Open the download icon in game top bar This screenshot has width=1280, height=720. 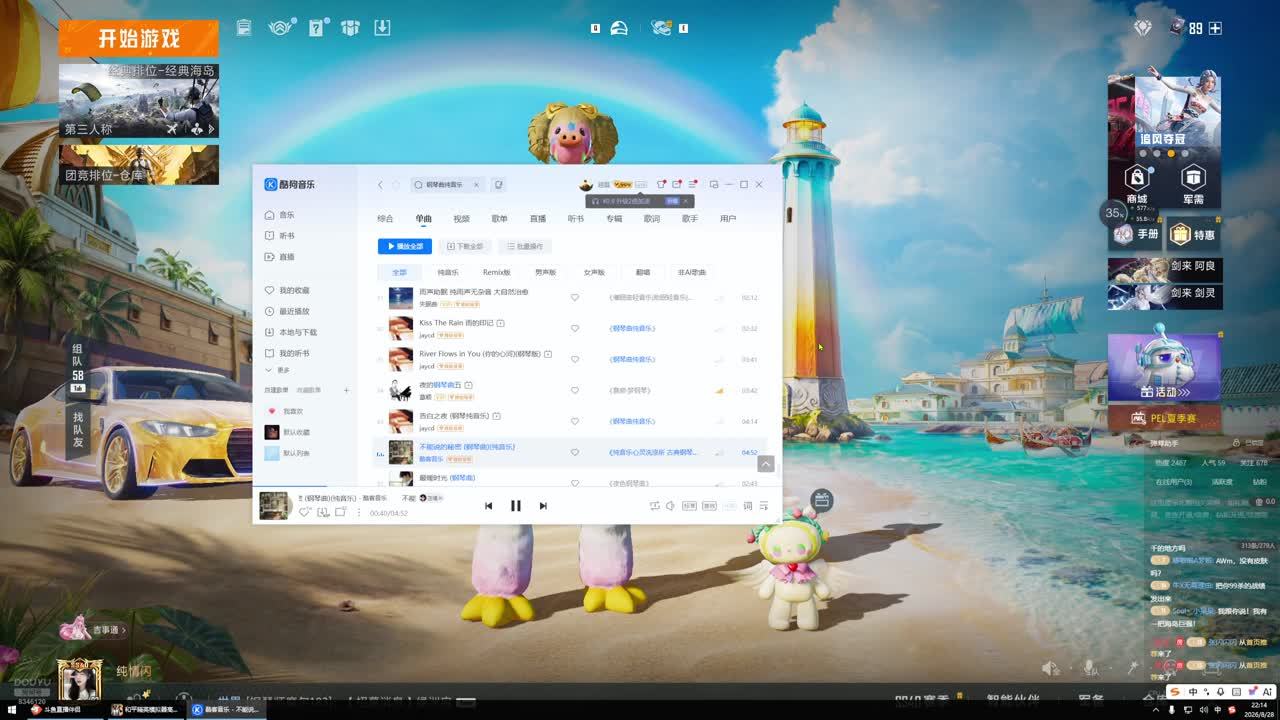[x=382, y=28]
